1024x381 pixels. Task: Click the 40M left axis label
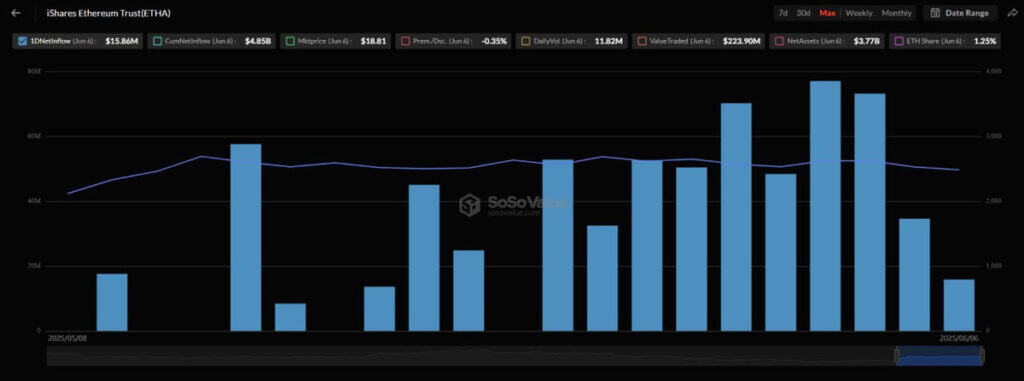coord(34,201)
